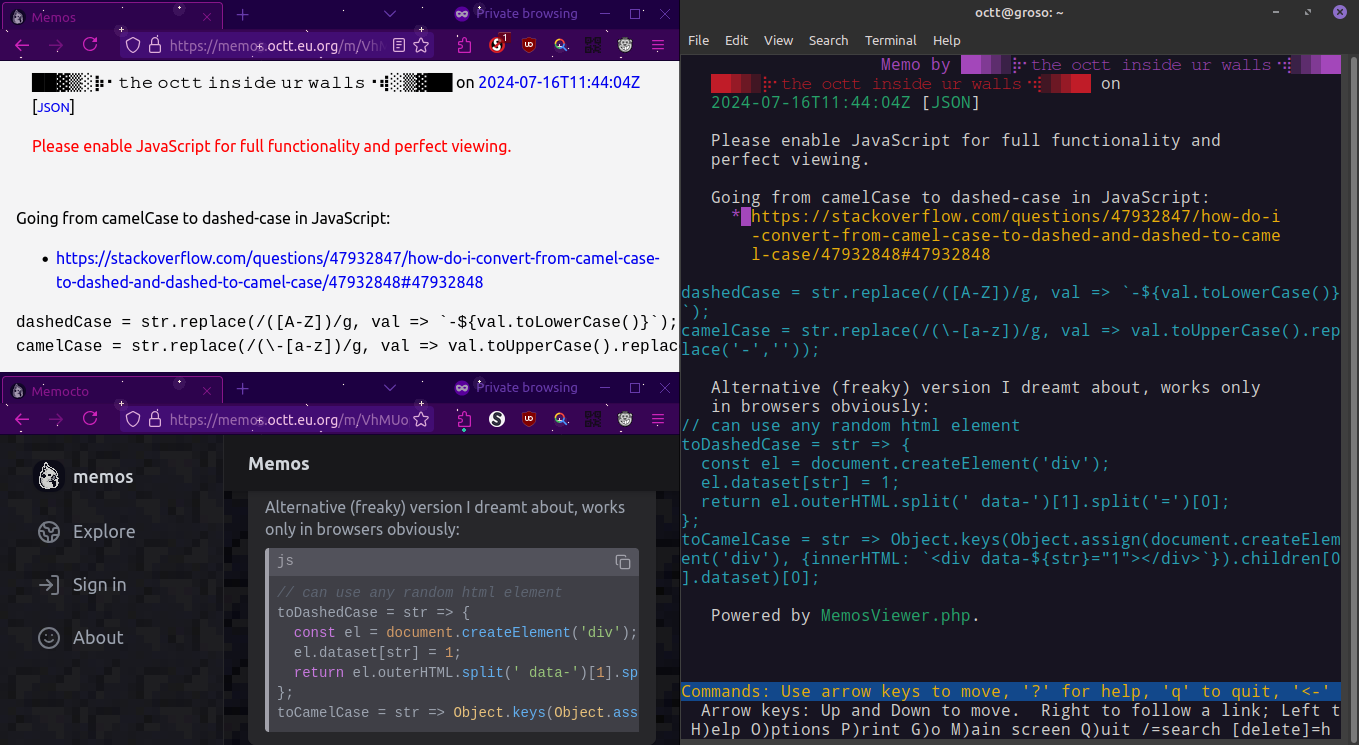
Task: Bookmark page with star in Memocto browser
Action: [421, 419]
